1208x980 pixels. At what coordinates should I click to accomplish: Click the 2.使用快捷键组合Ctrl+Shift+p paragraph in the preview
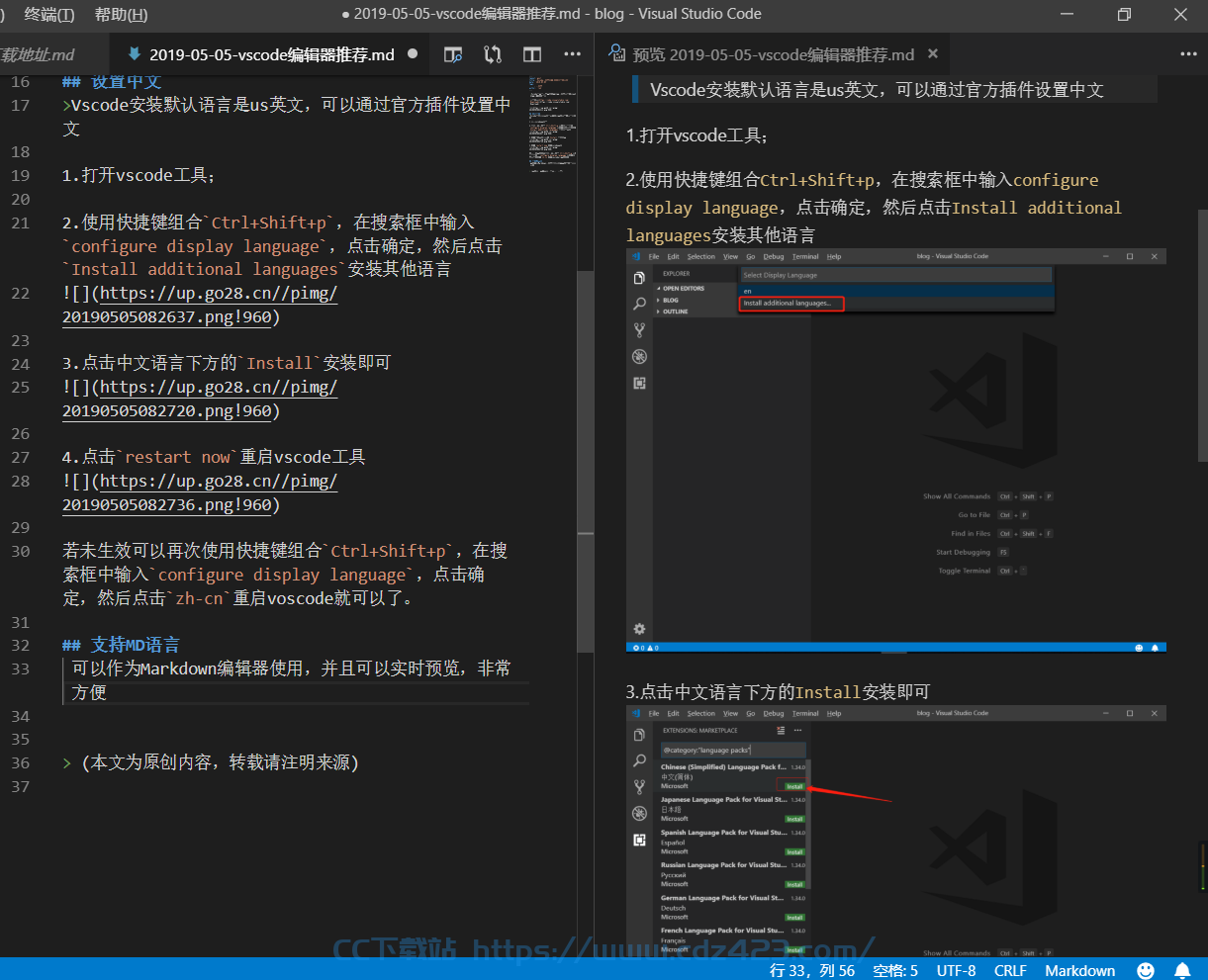point(874,208)
